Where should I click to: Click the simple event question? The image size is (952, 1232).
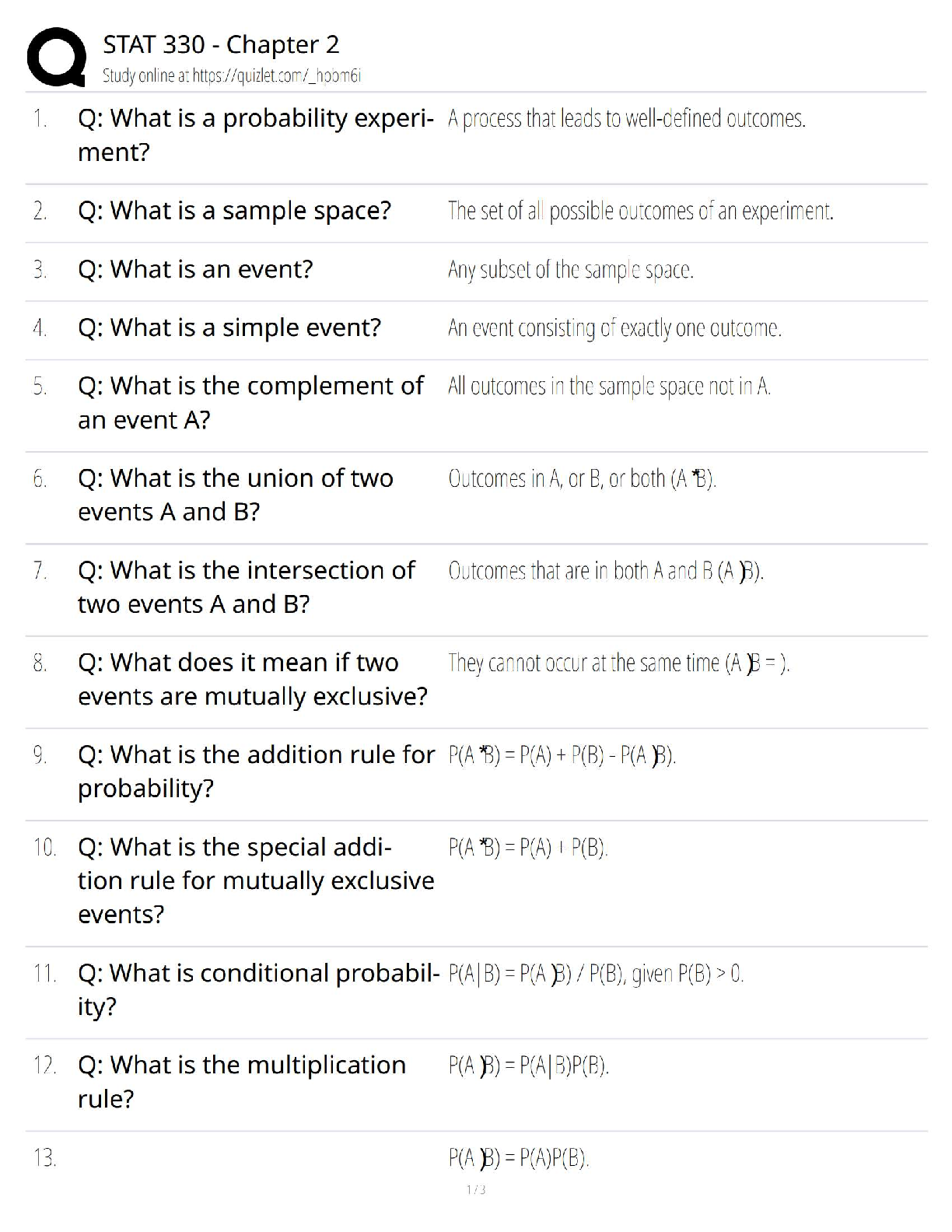[229, 327]
